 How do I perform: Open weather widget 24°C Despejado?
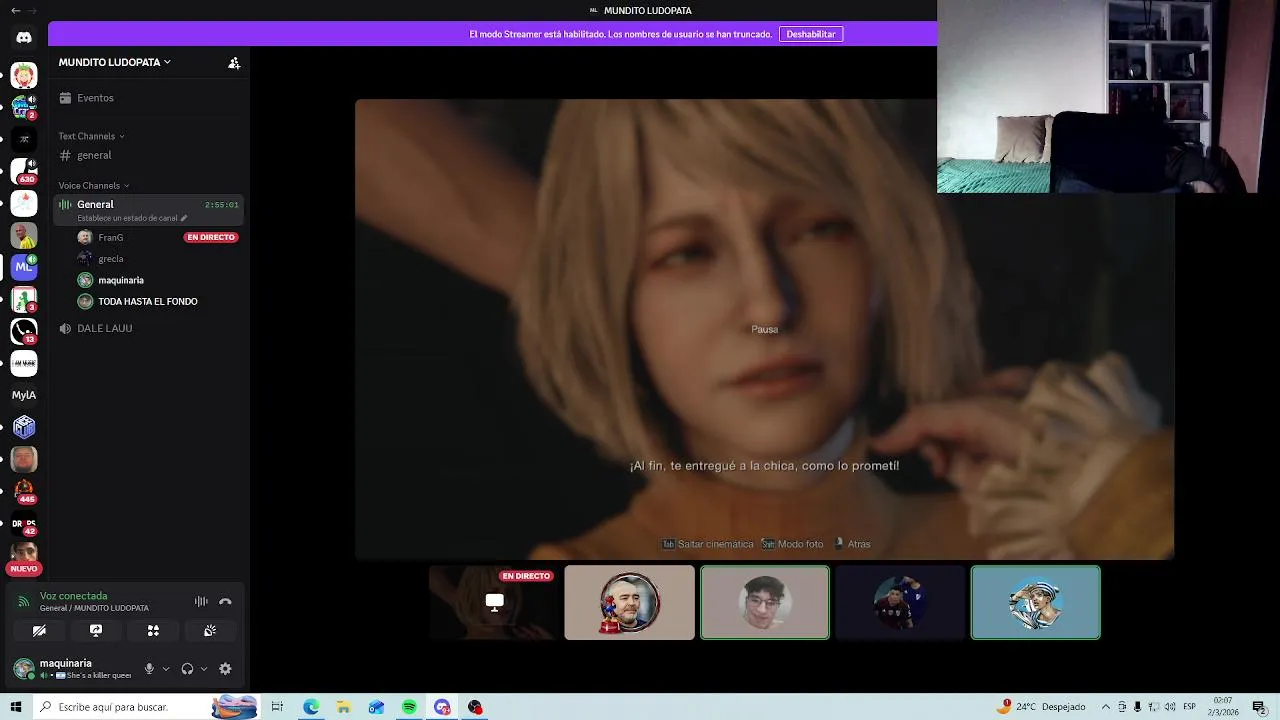(1041, 707)
